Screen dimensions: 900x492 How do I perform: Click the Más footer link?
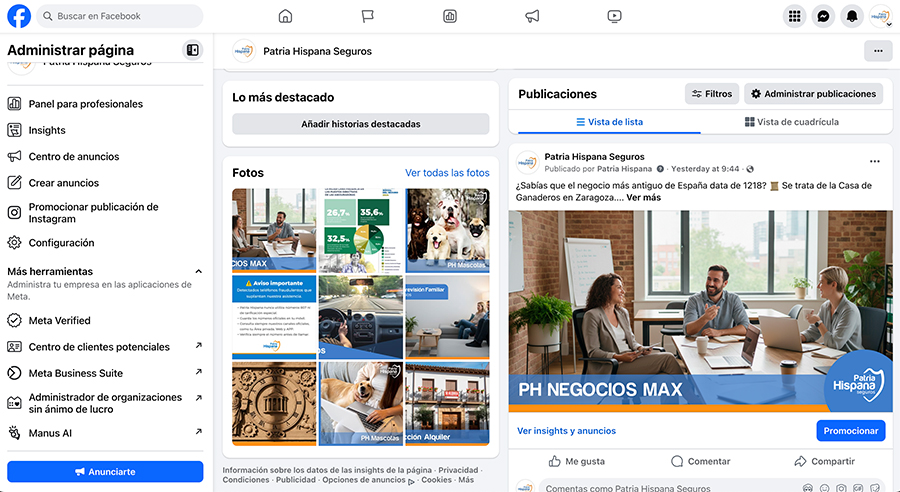pos(466,479)
